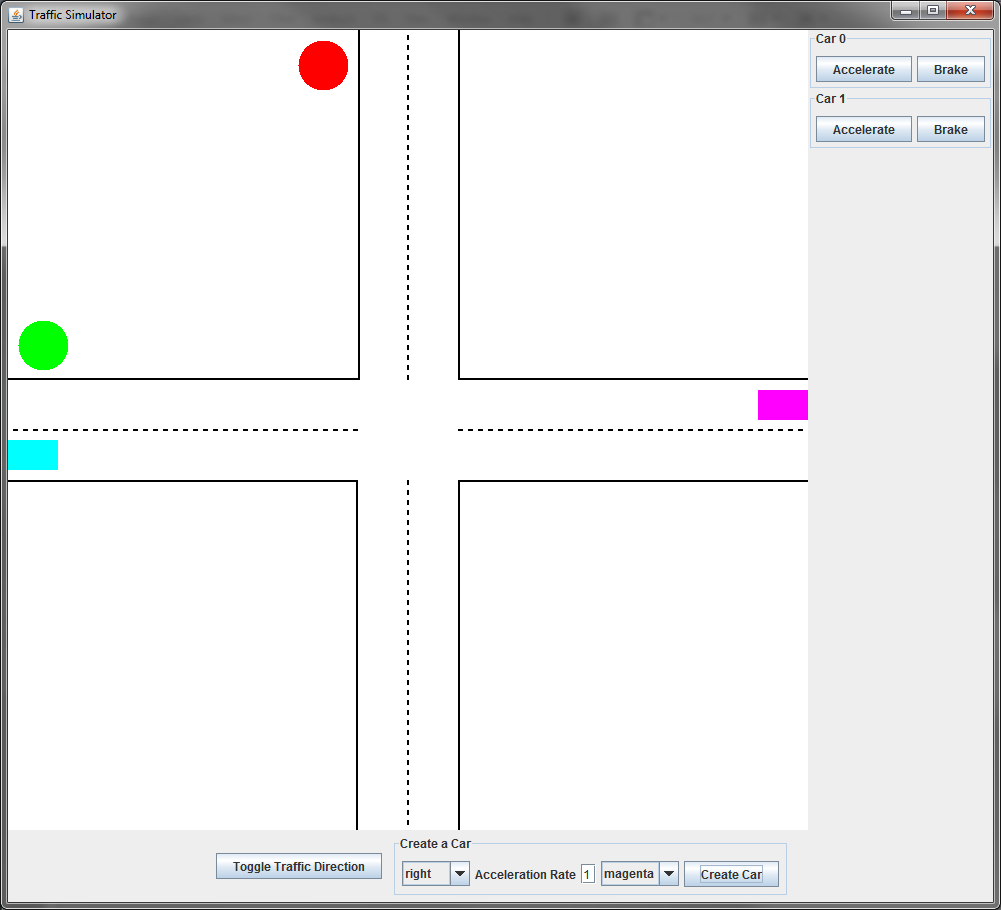Image resolution: width=1001 pixels, height=910 pixels.
Task: Click the Traffic Simulator window title text
Action: click(72, 15)
